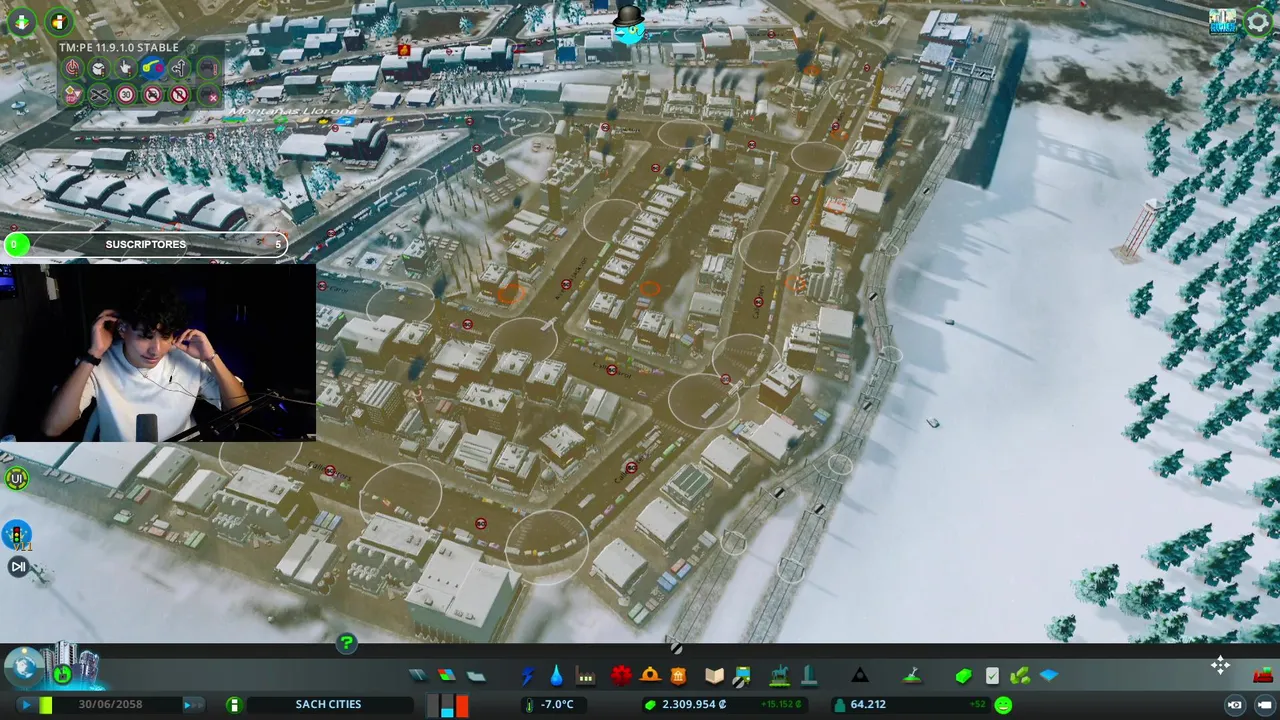The height and width of the screenshot is (720, 1280).
Task: Open the Education book menu
Action: coord(714,676)
